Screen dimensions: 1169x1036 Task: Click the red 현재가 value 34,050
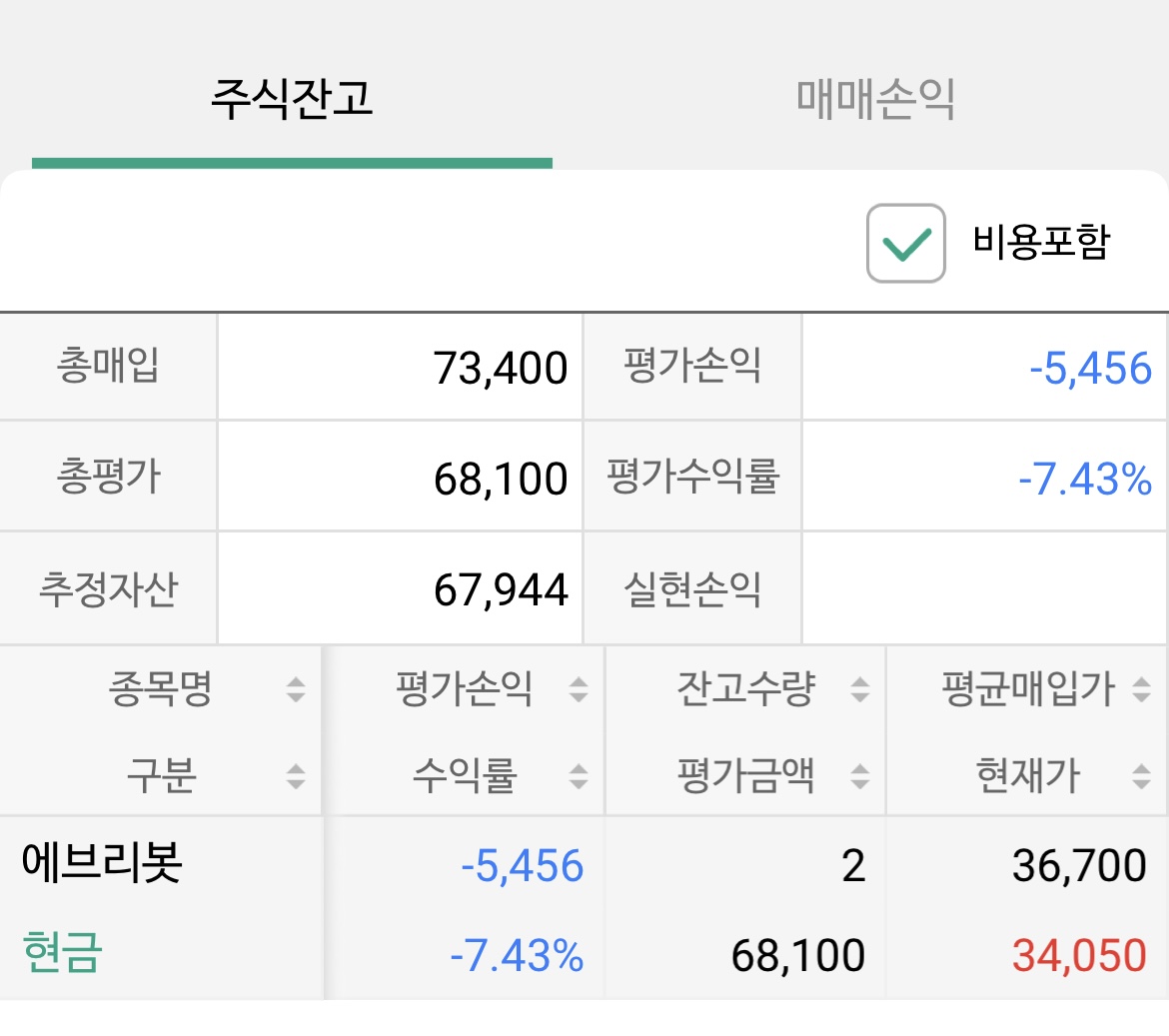(1079, 955)
